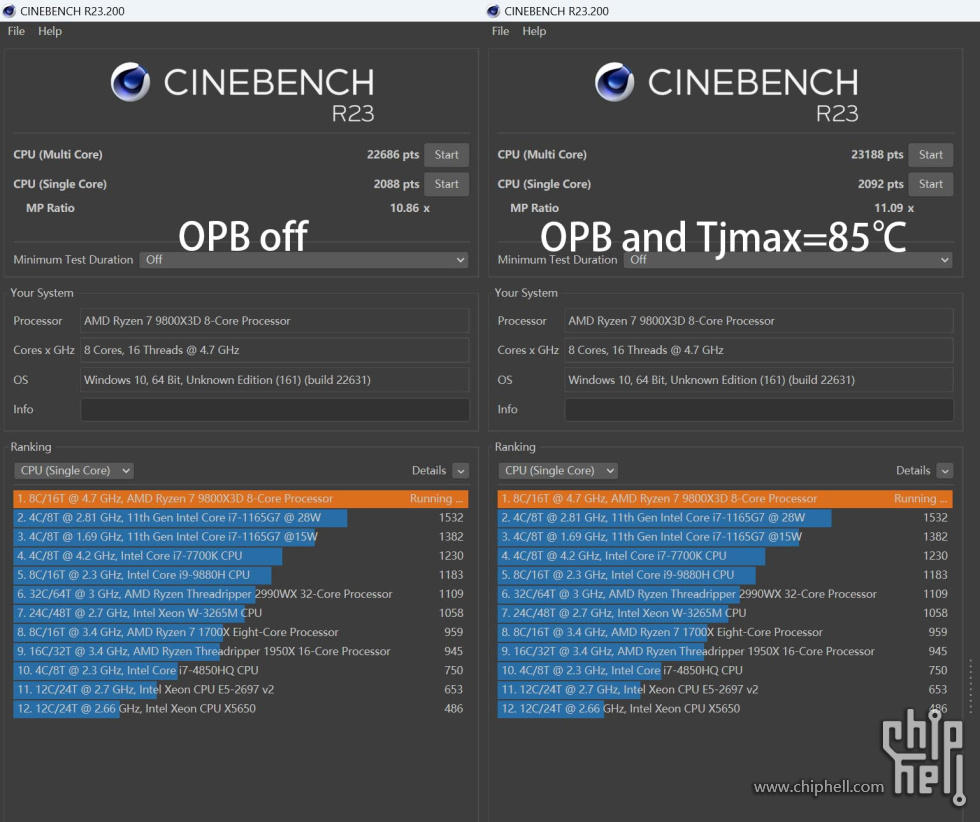Click the '11.09 x' MP Ratio value
980x822 pixels.
pos(894,208)
